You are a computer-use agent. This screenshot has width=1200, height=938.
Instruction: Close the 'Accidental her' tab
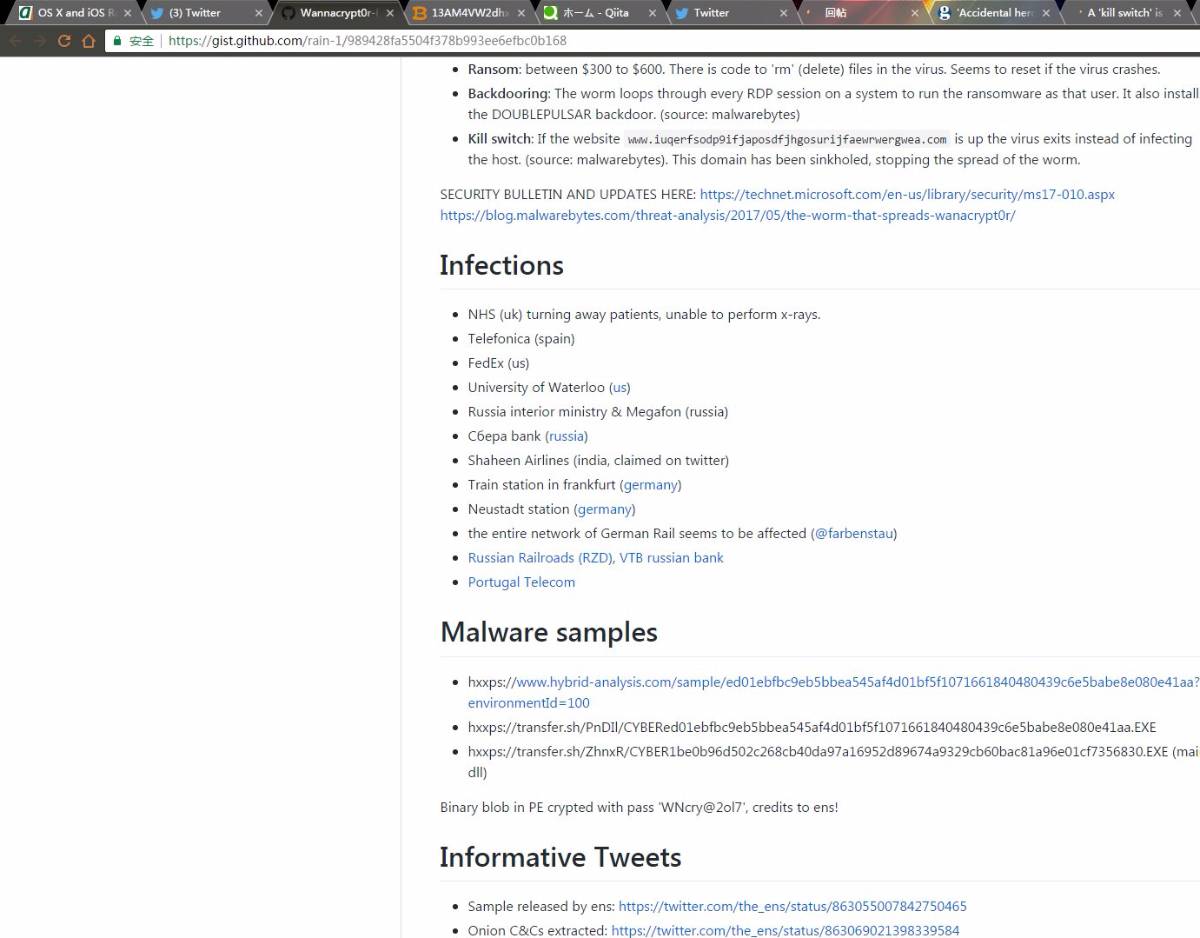pos(1046,13)
